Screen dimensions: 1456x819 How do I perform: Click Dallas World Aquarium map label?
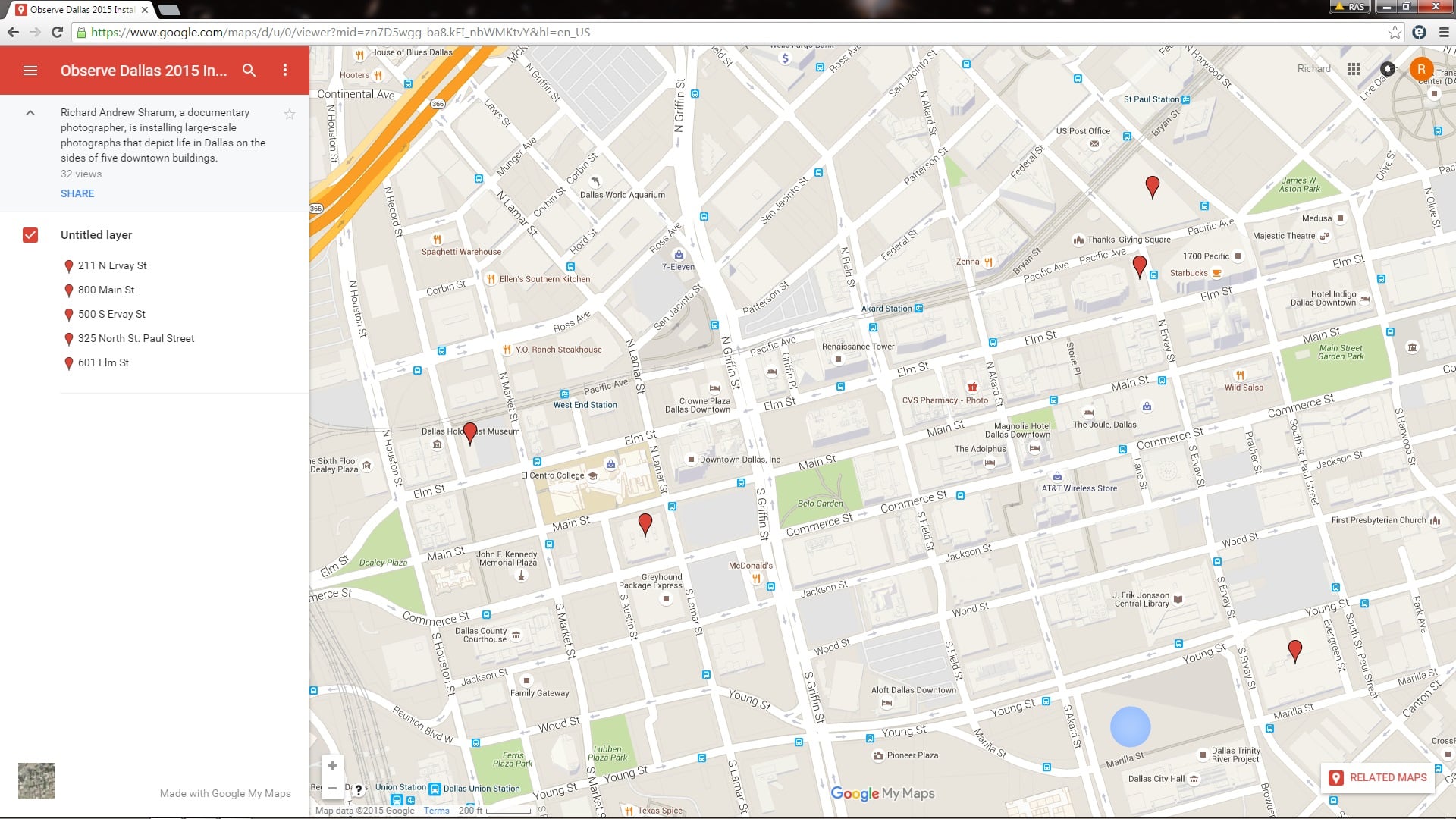pos(622,195)
